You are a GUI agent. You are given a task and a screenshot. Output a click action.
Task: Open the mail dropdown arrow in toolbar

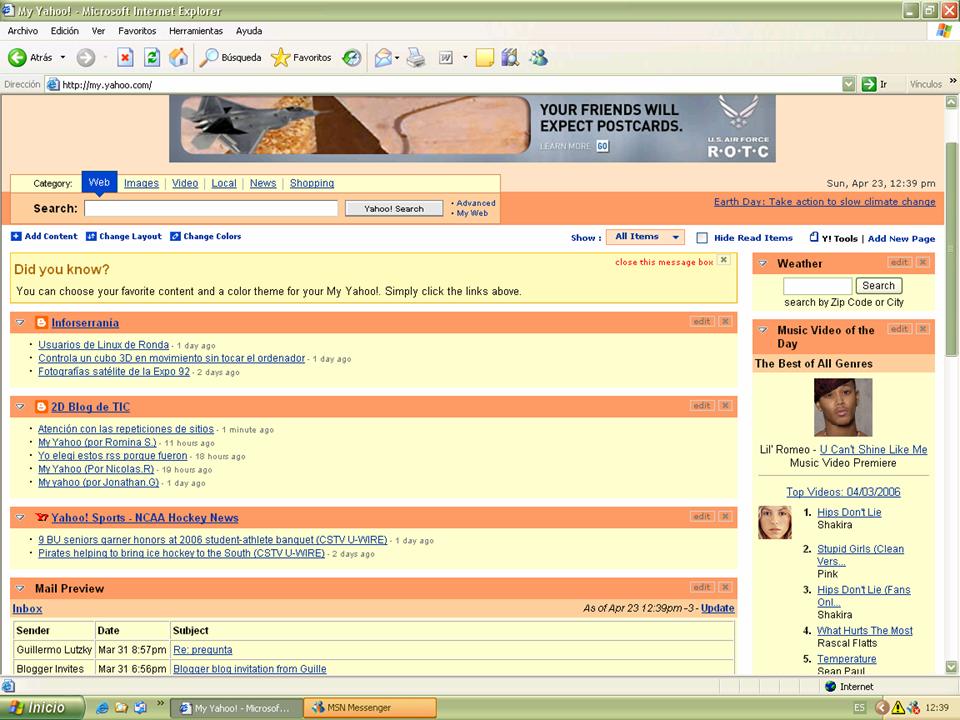397,58
